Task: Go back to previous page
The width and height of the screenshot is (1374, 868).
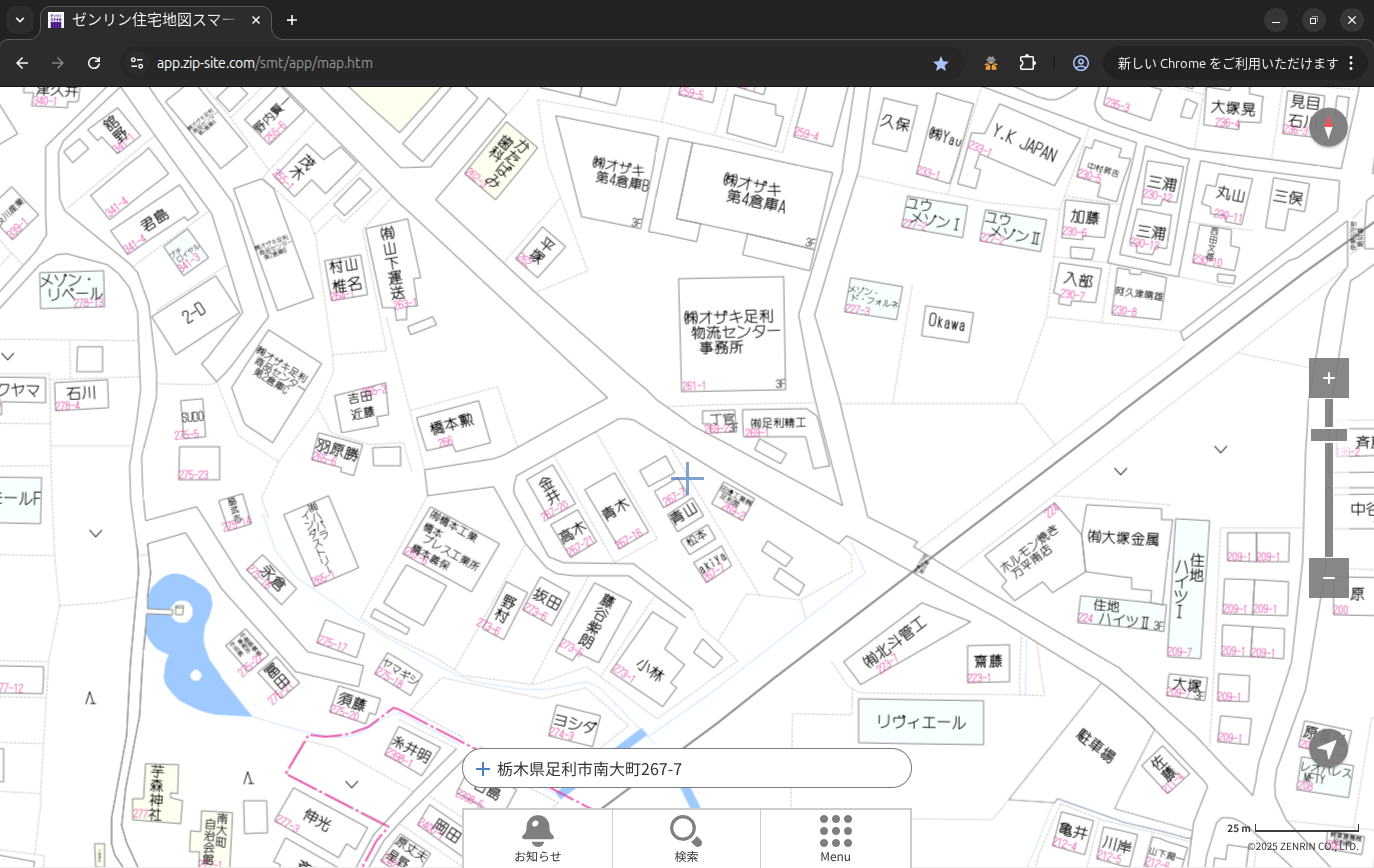Action: click(x=22, y=63)
